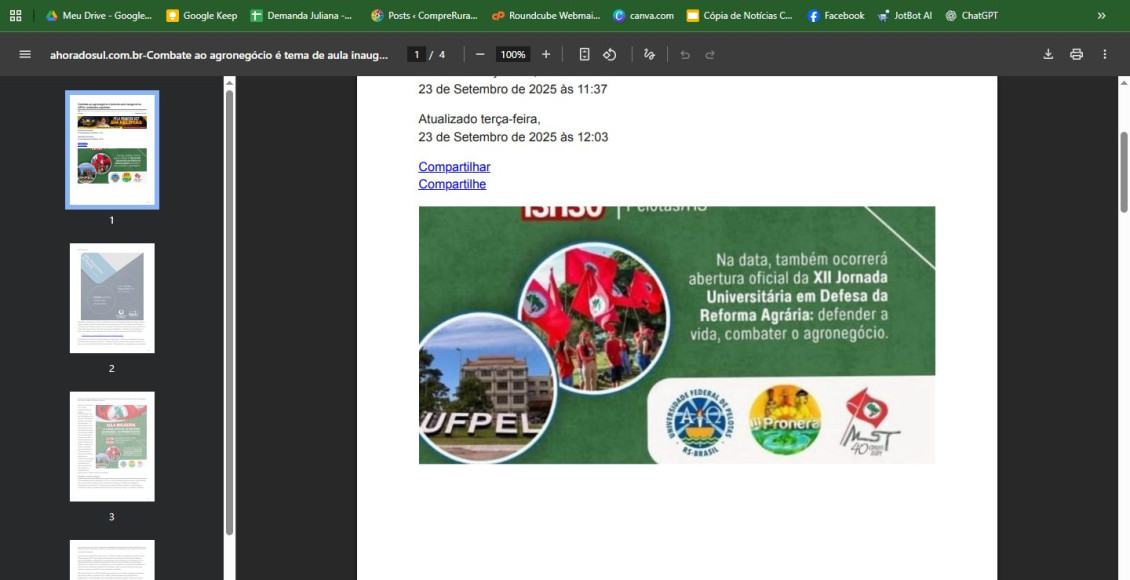Open the Google apps grid icon
The width and height of the screenshot is (1130, 580).
(x=13, y=15)
